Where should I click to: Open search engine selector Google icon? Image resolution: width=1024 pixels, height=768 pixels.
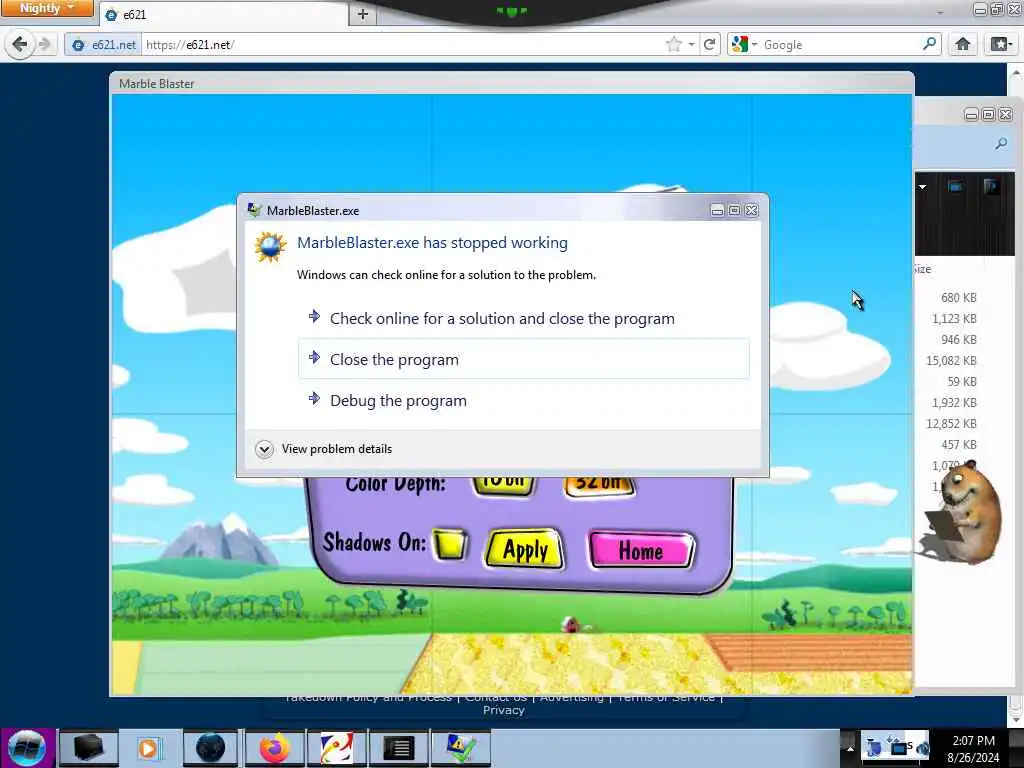click(x=744, y=44)
